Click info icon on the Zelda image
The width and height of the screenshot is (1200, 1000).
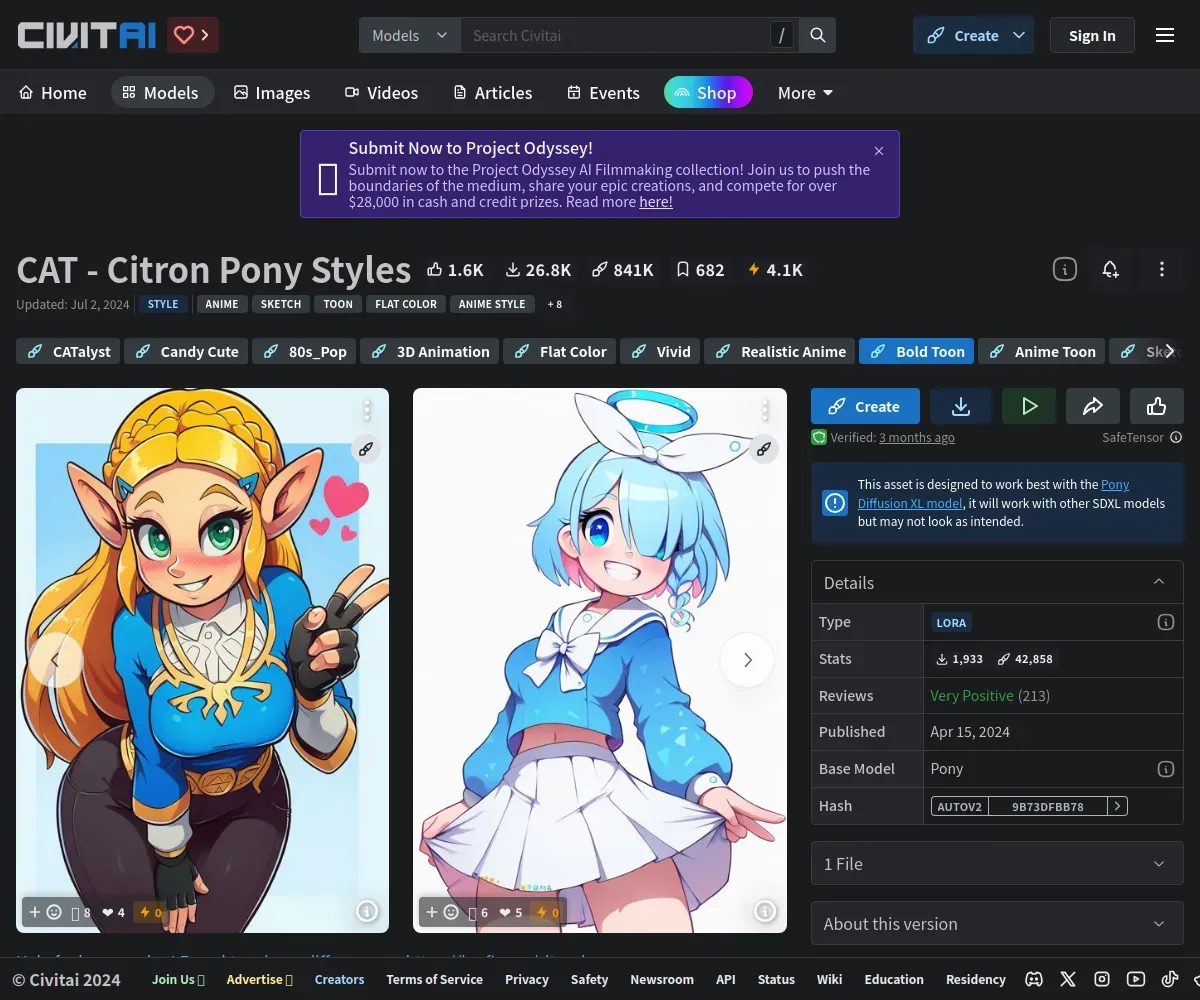click(367, 911)
